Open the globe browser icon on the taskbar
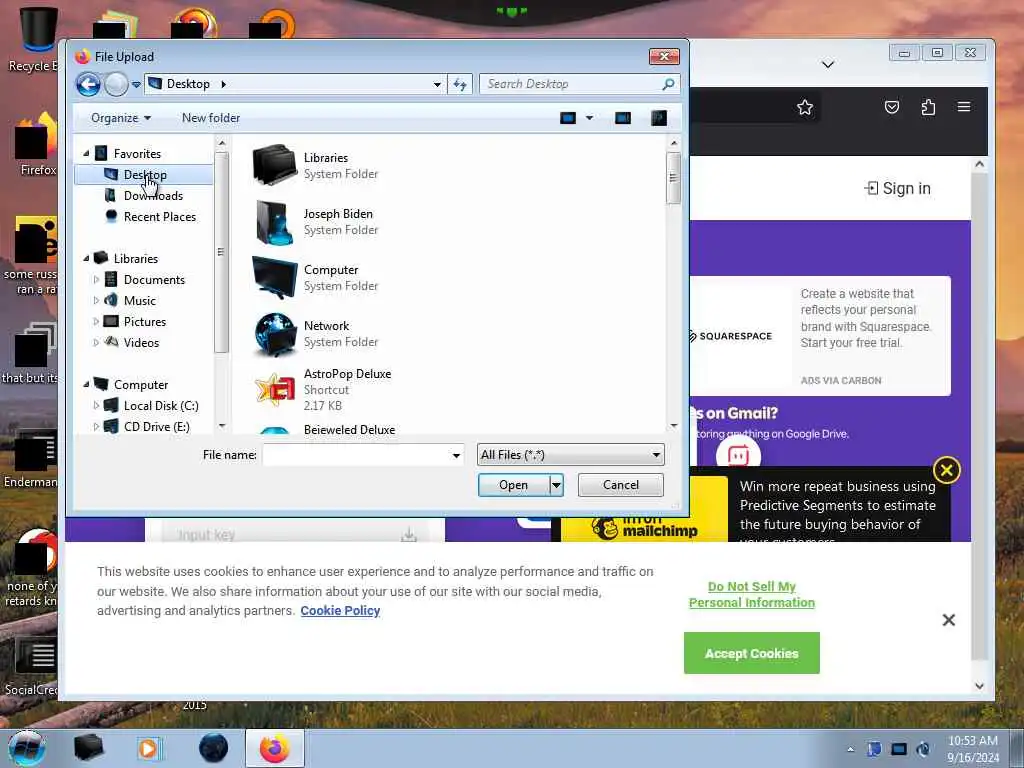 pos(214,748)
